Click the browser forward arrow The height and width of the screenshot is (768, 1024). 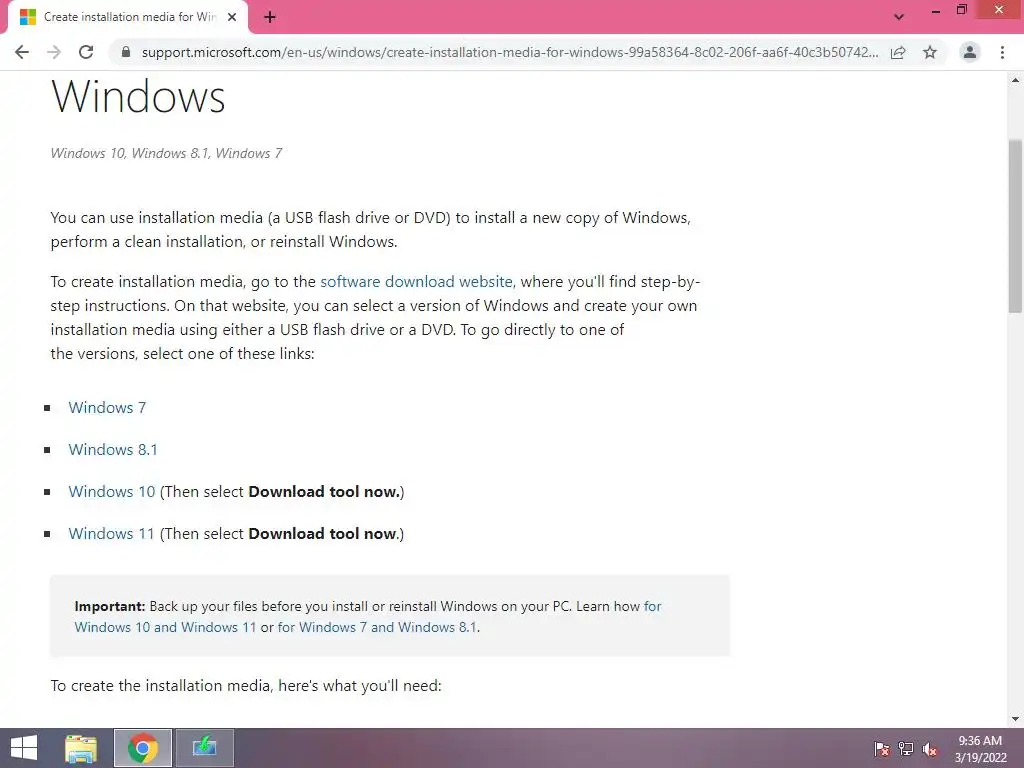click(54, 52)
